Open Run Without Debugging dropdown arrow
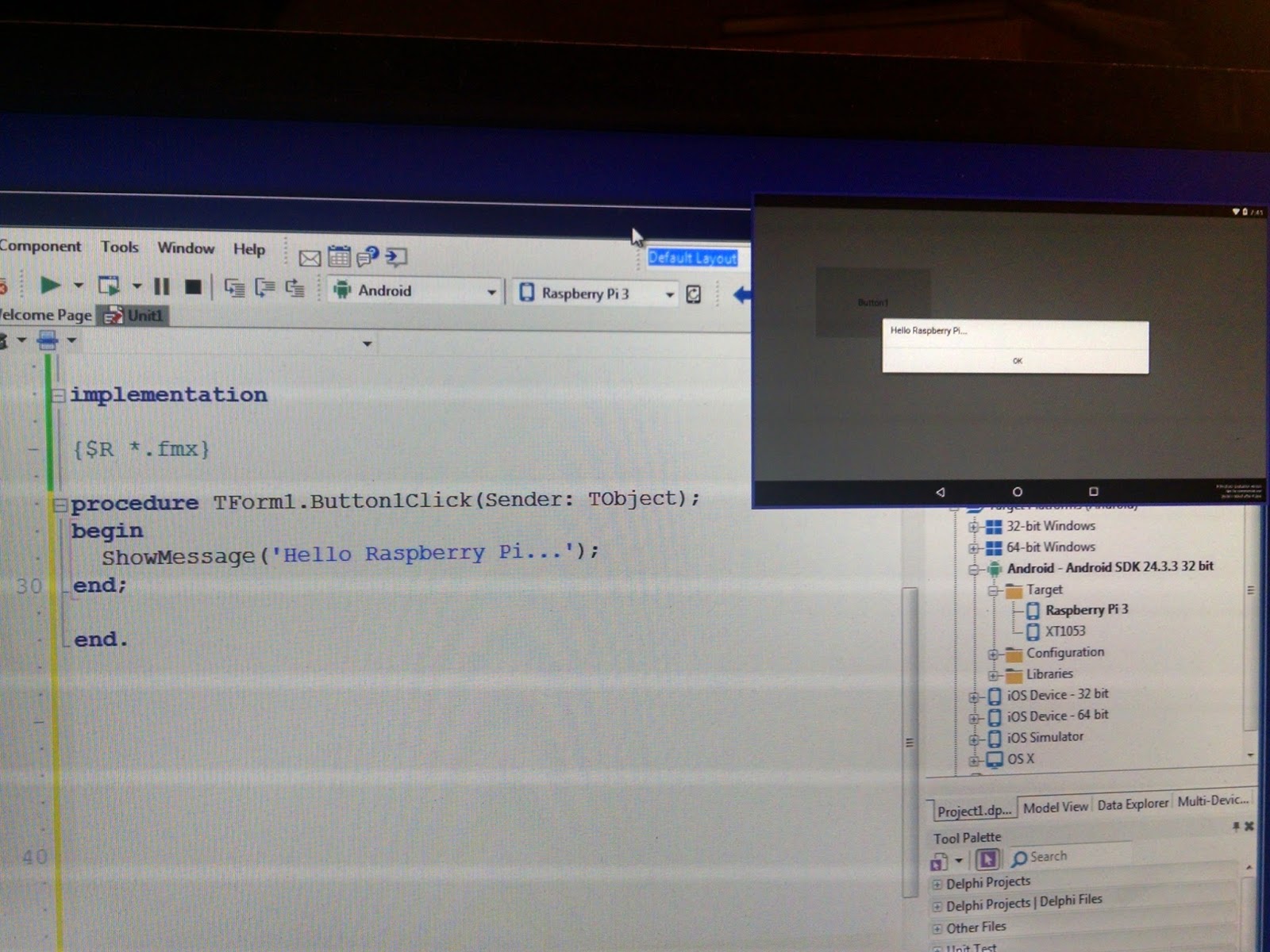1270x952 pixels. pos(137,286)
